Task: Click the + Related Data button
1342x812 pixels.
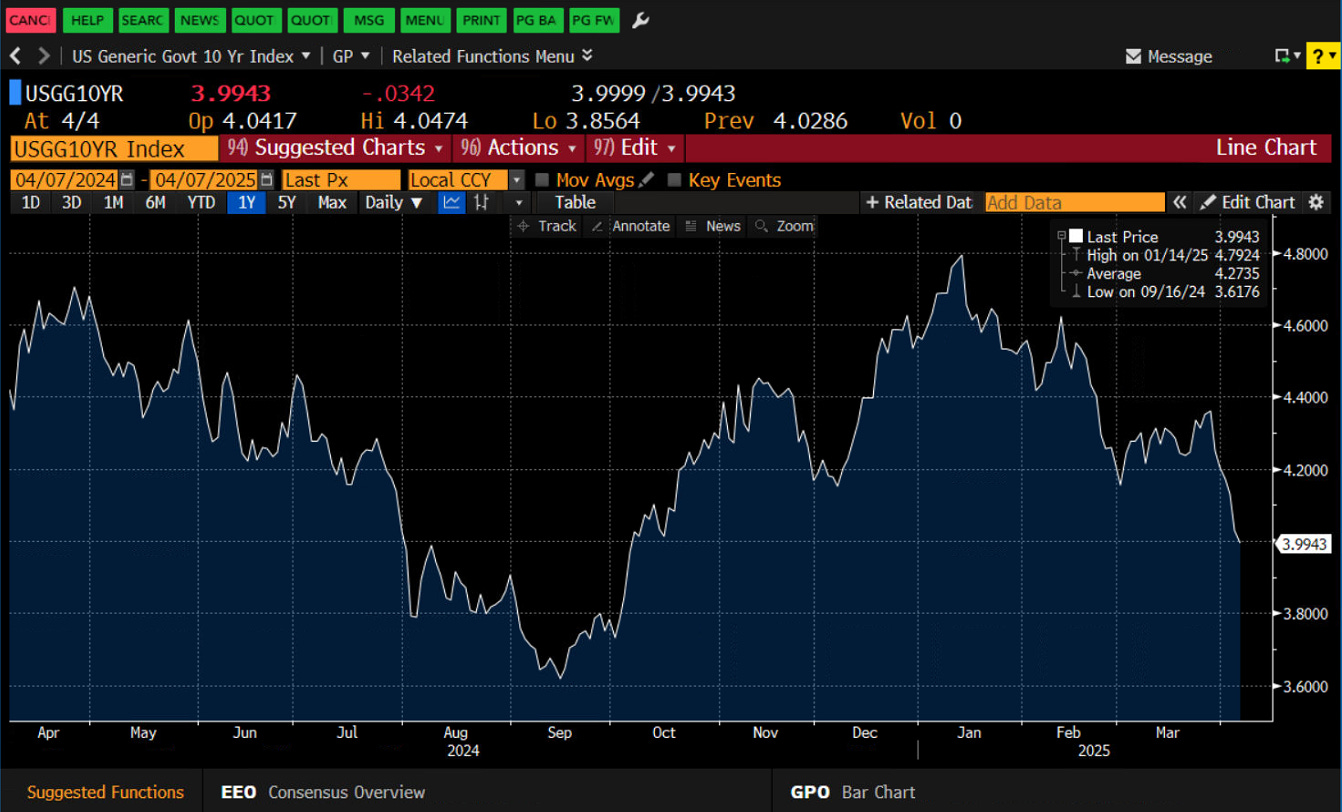Action: (918, 202)
